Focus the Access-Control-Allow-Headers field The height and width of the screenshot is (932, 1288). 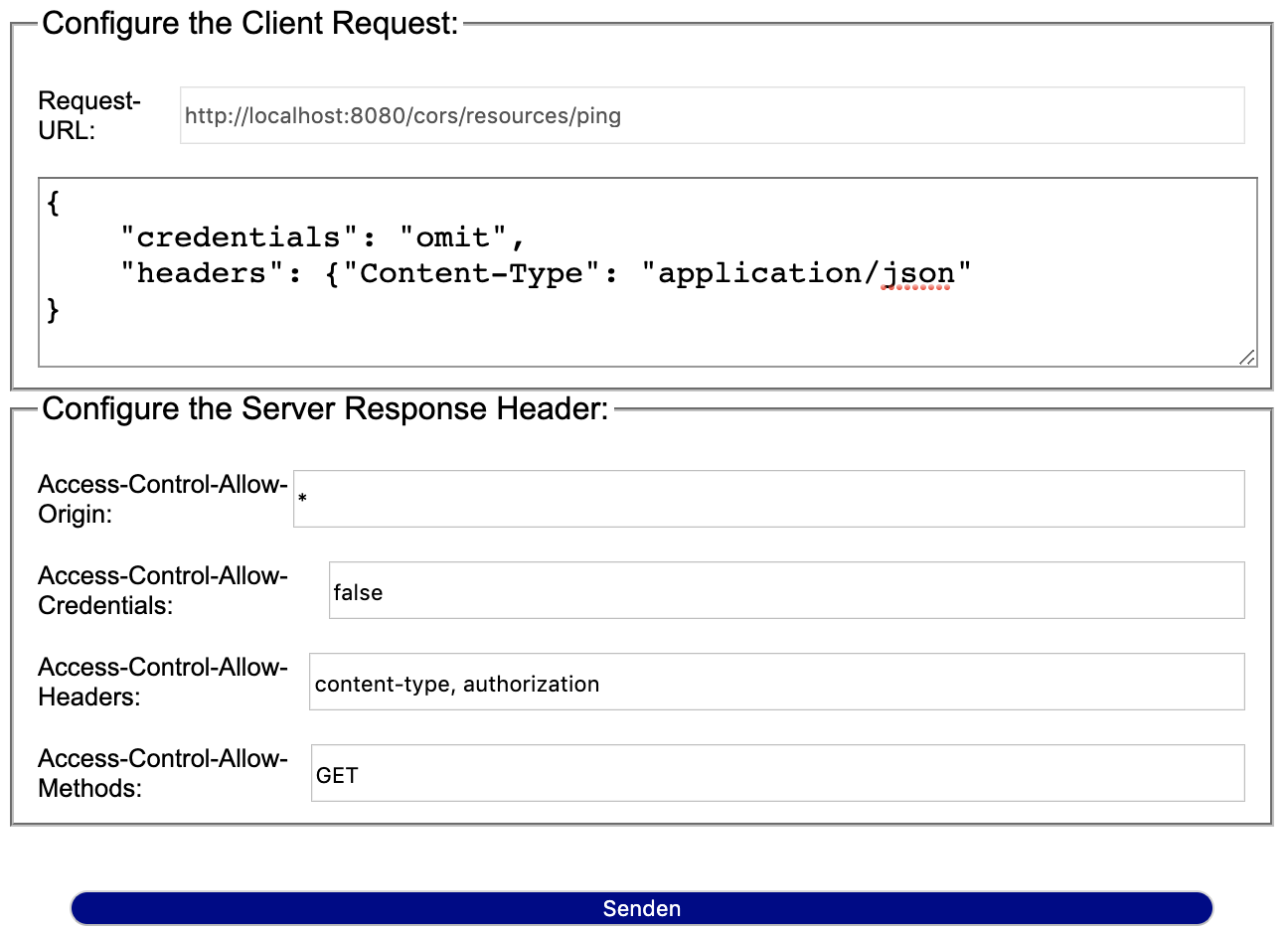776,682
